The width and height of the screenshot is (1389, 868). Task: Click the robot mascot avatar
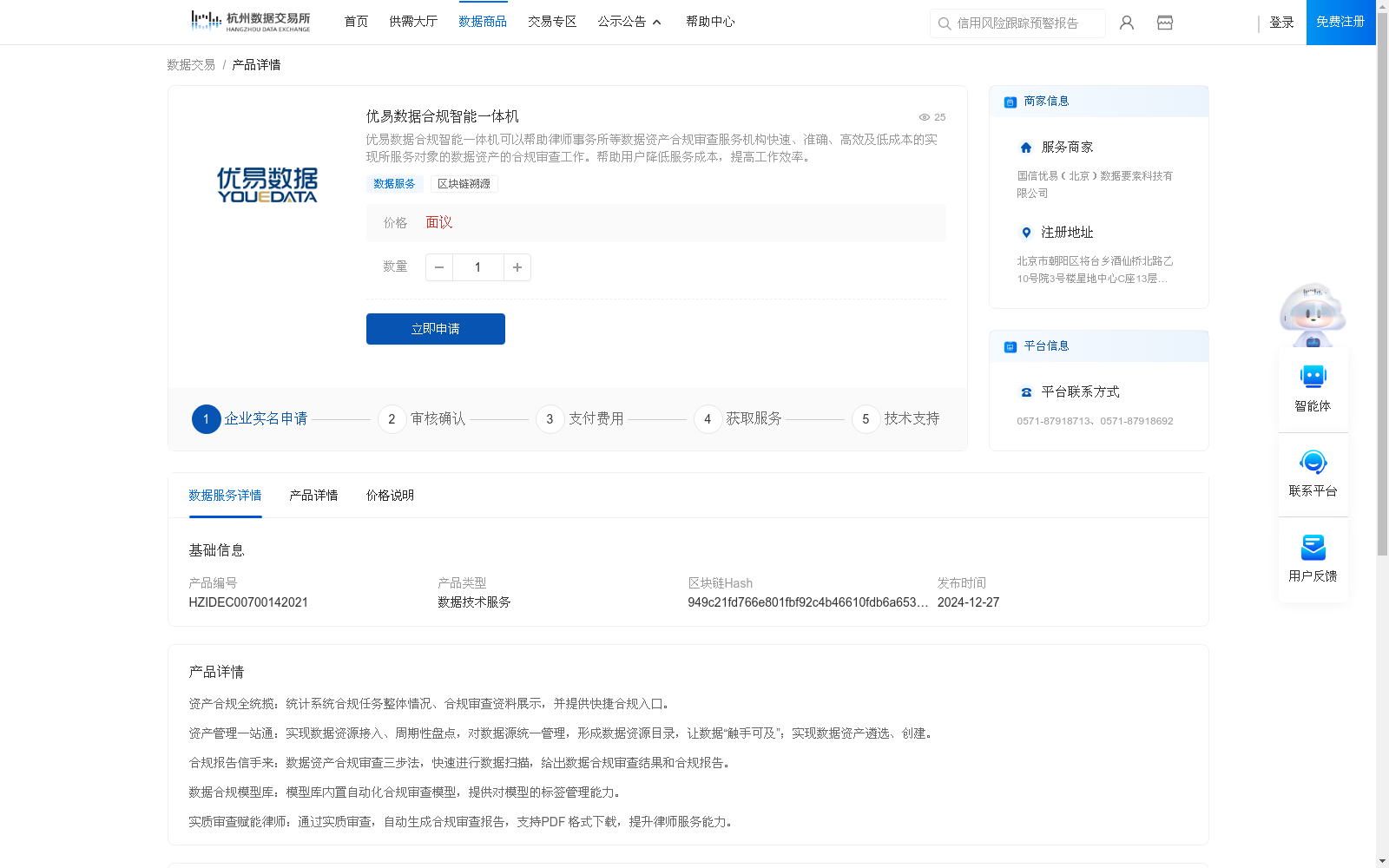click(1313, 314)
